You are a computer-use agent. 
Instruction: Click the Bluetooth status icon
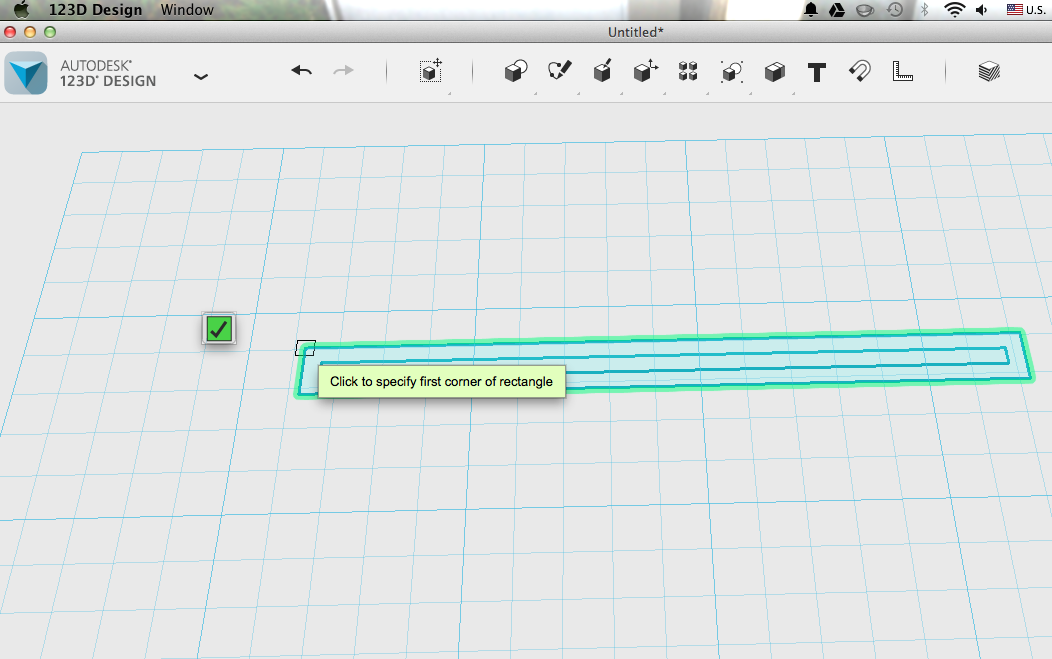[x=924, y=9]
